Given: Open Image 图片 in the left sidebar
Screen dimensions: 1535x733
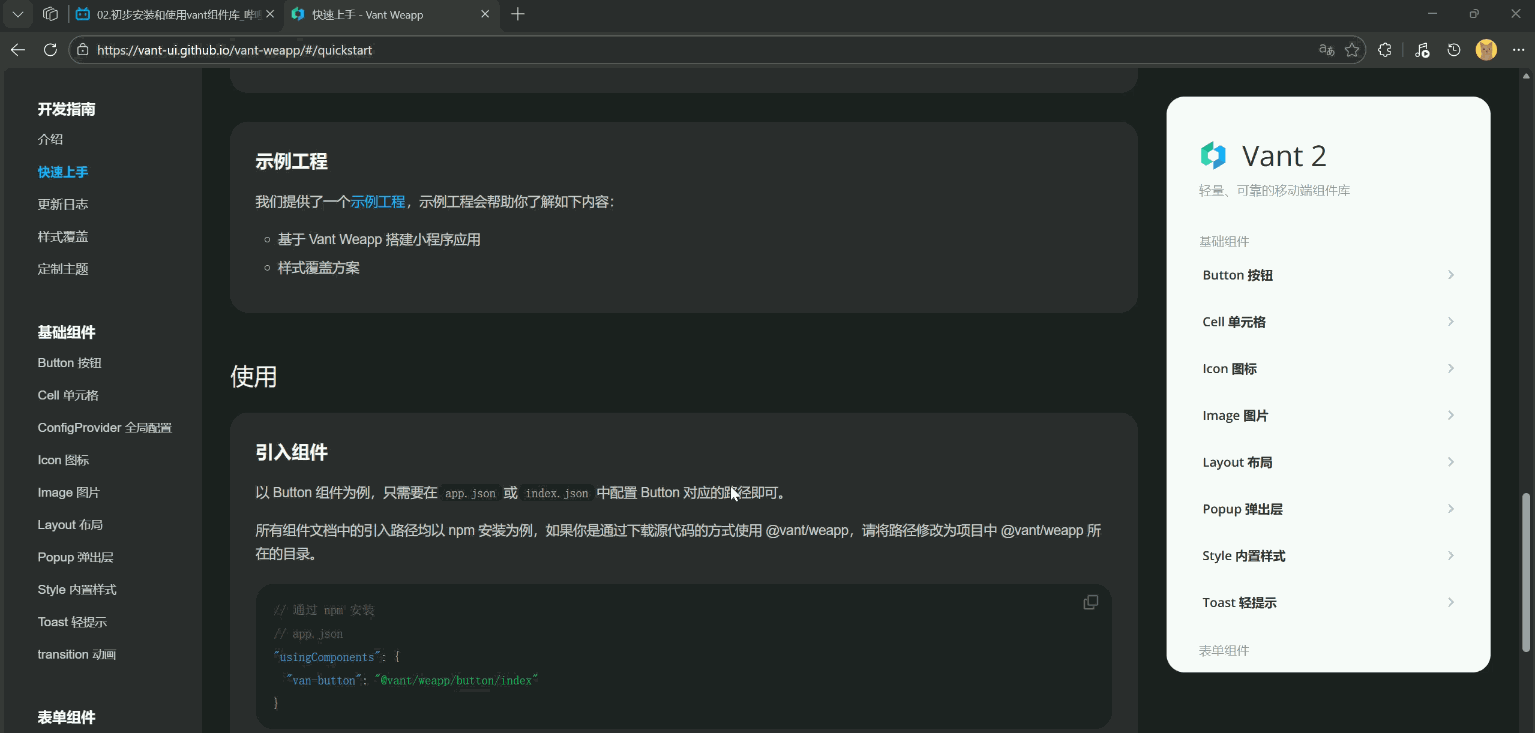Looking at the screenshot, I should [69, 492].
